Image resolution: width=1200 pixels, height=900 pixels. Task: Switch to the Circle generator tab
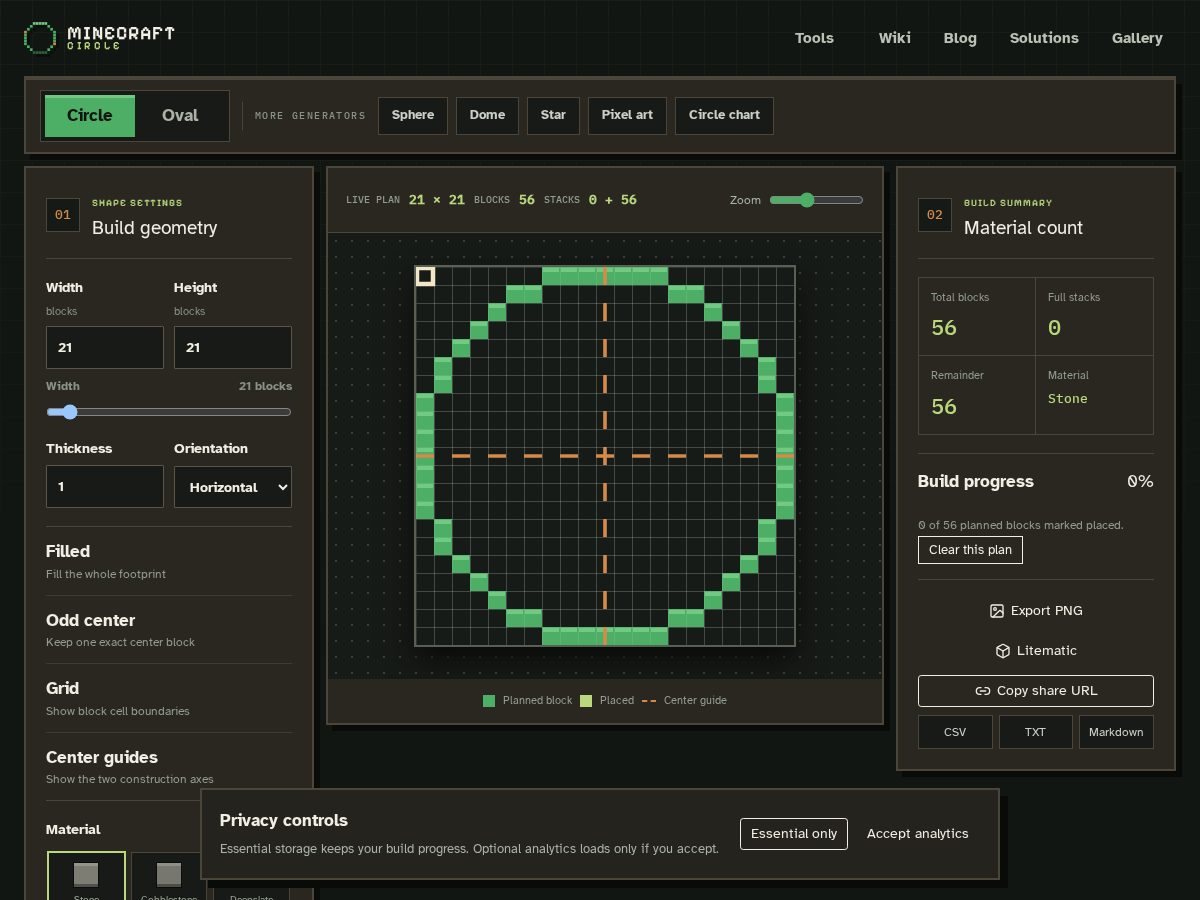[x=89, y=115]
